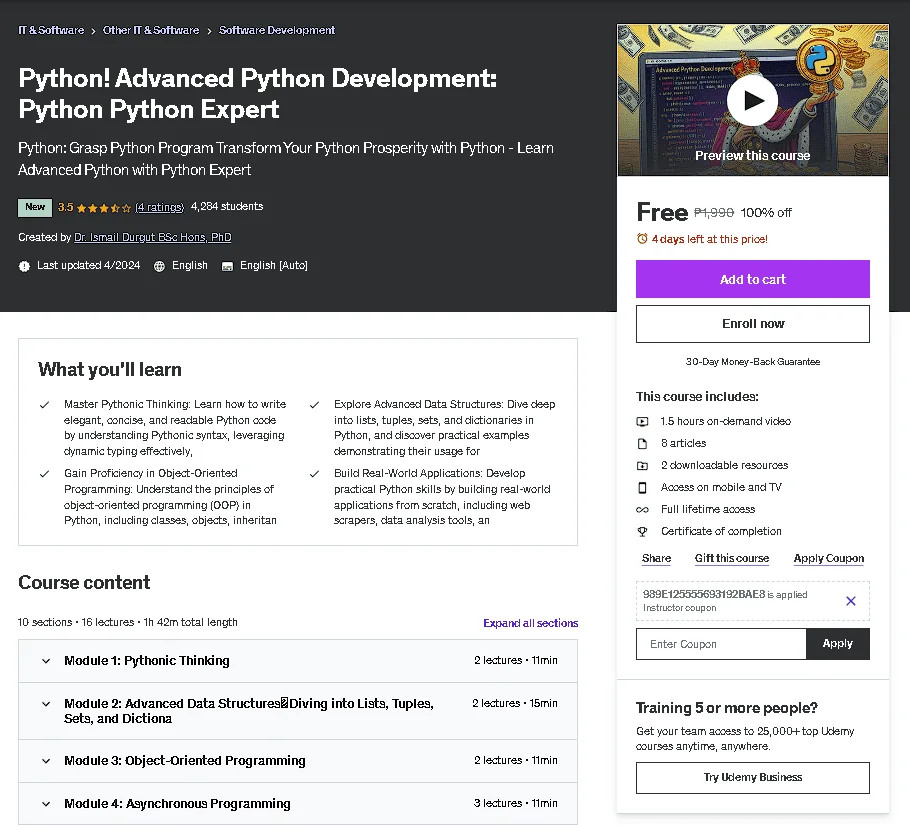The image size is (910, 825).
Task: Click the Certificate of completion text
Action: pos(721,531)
